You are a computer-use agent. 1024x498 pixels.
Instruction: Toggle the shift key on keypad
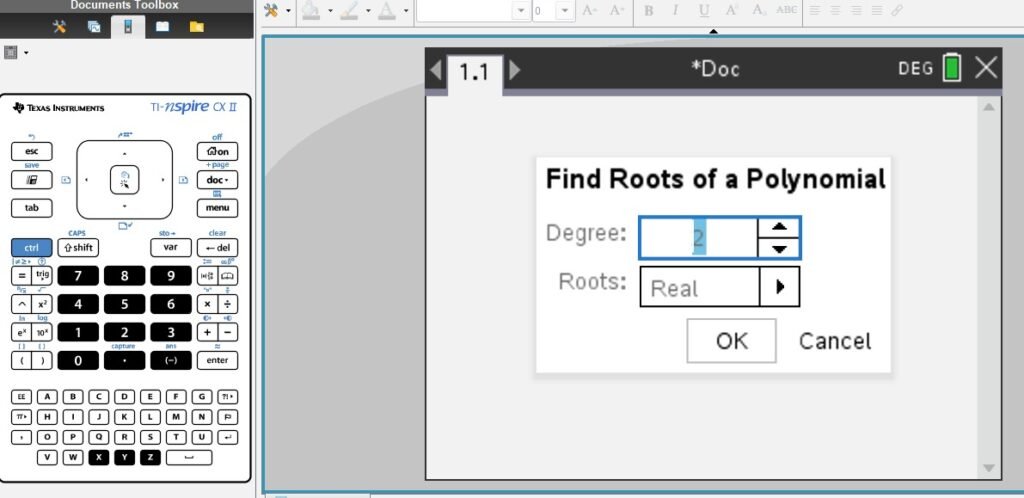(78, 248)
